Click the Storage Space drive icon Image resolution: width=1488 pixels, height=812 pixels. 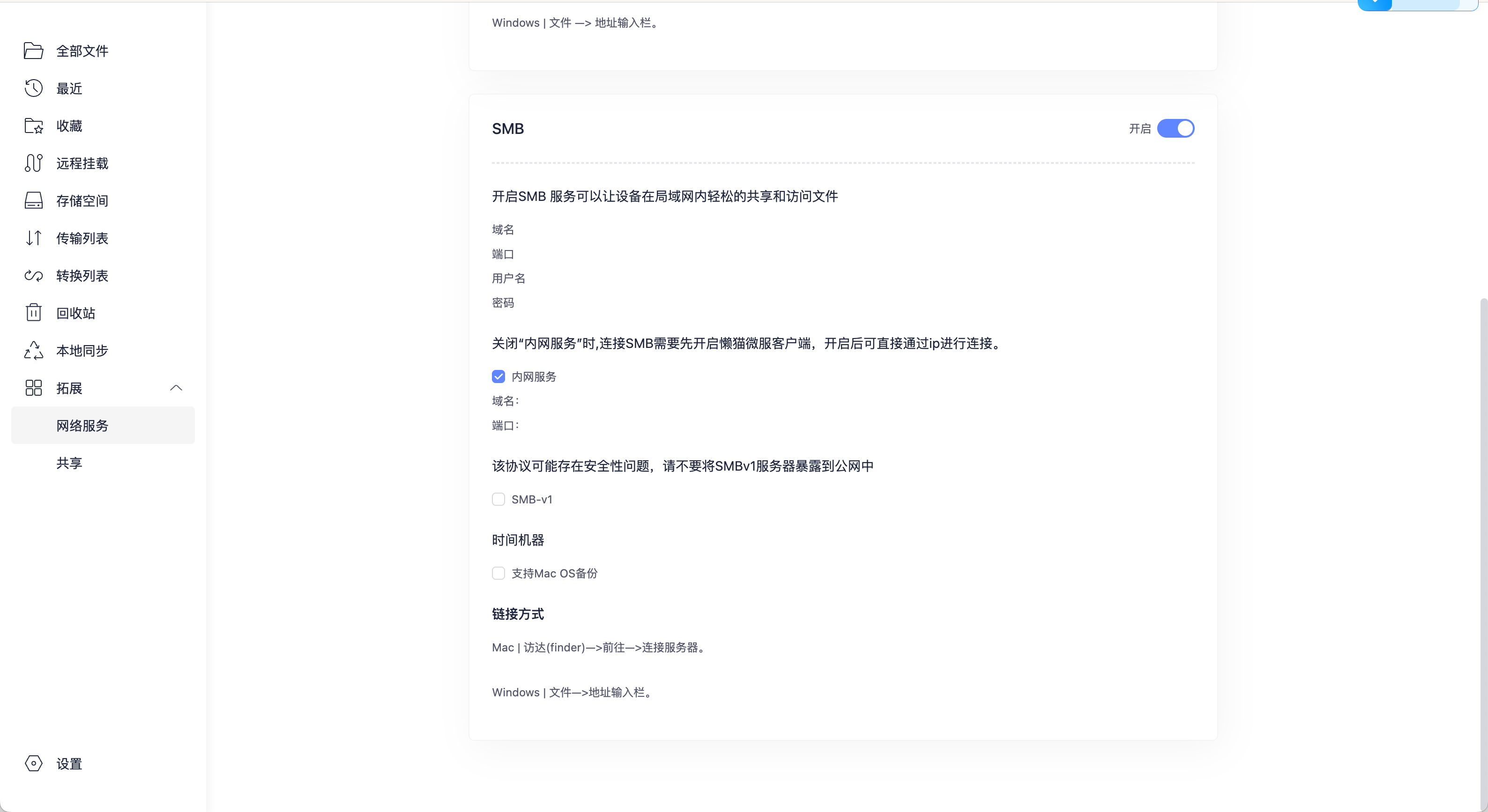click(34, 201)
